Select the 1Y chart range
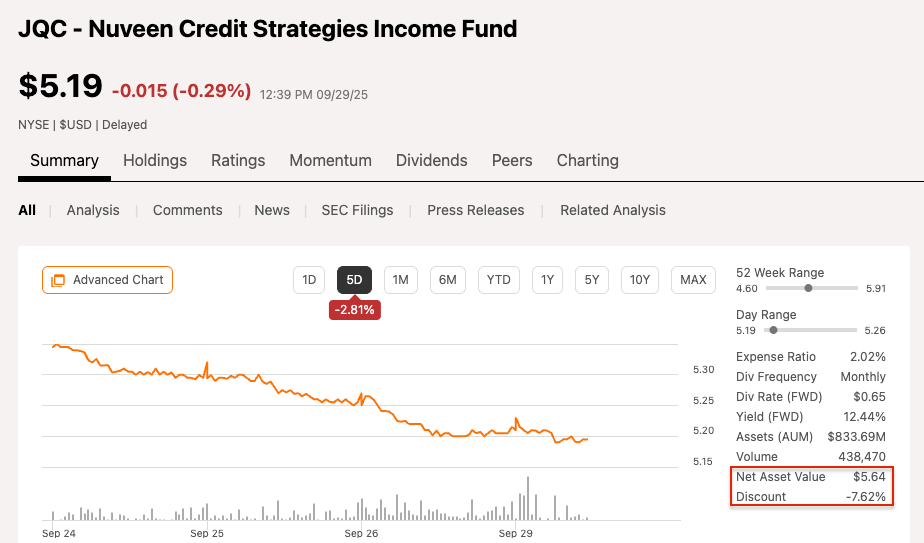 [x=547, y=280]
